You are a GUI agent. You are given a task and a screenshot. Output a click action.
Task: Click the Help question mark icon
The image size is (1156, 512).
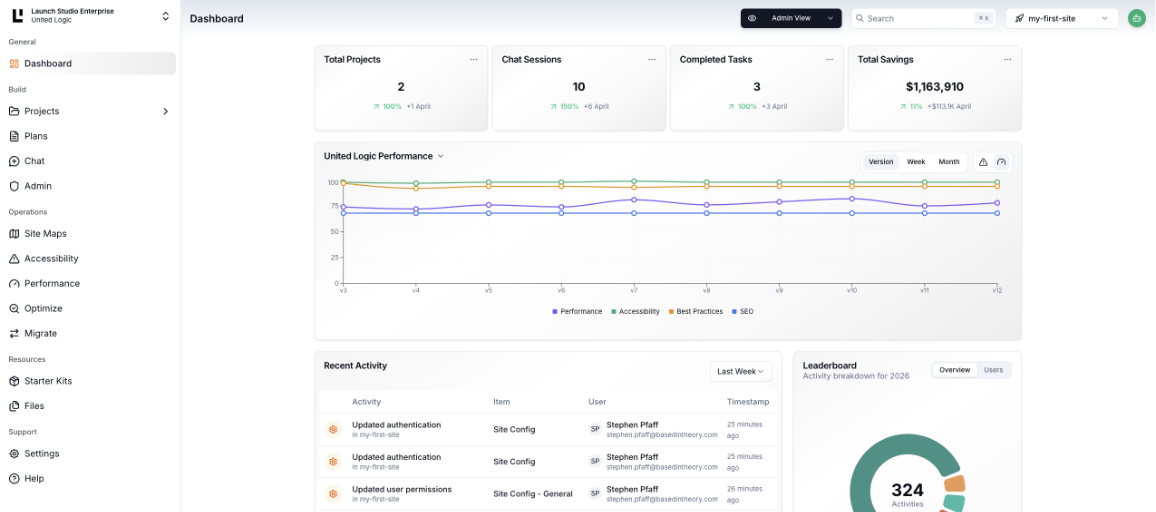tap(14, 479)
